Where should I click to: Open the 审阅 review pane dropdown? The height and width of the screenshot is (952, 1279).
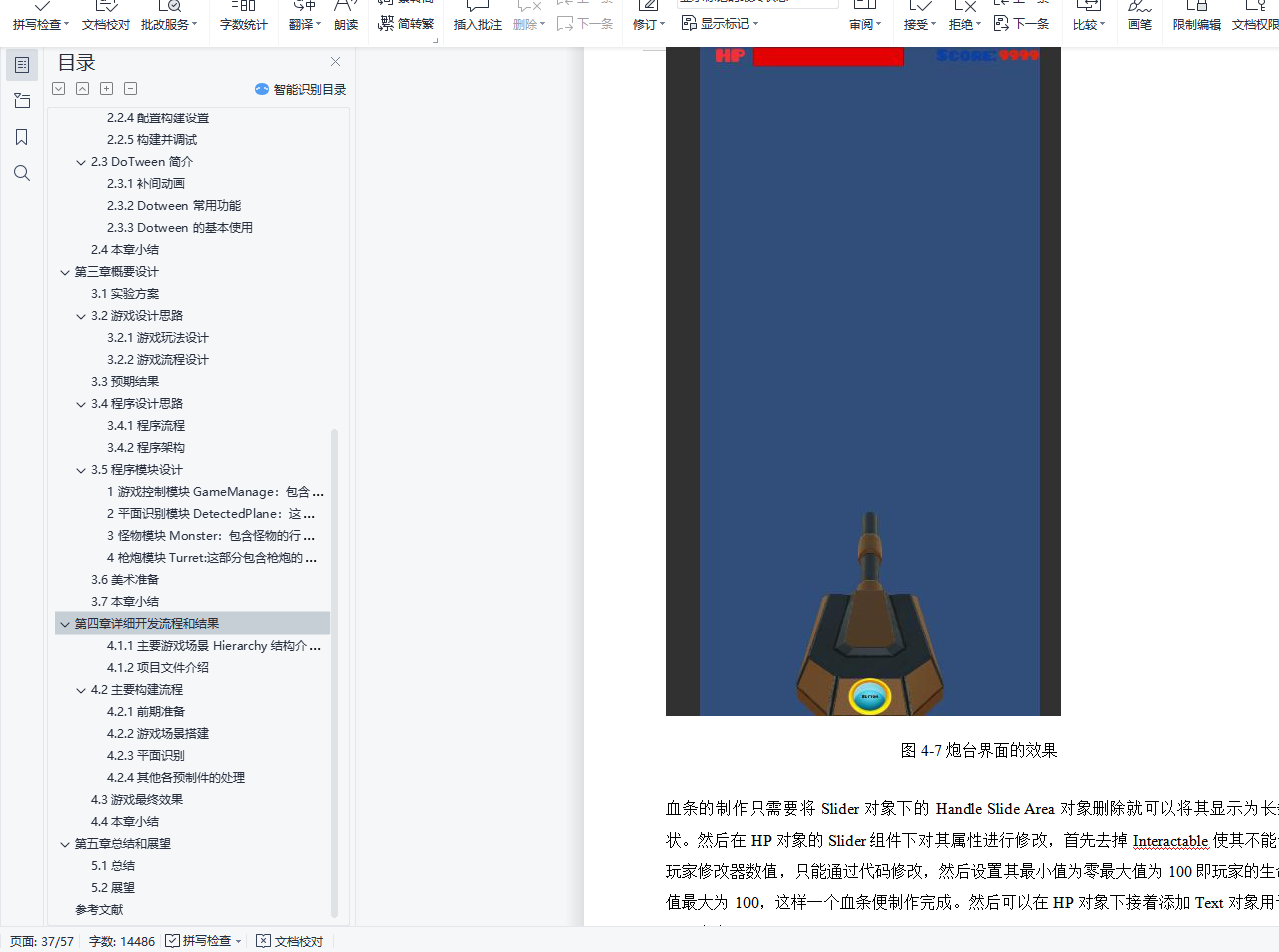865,24
